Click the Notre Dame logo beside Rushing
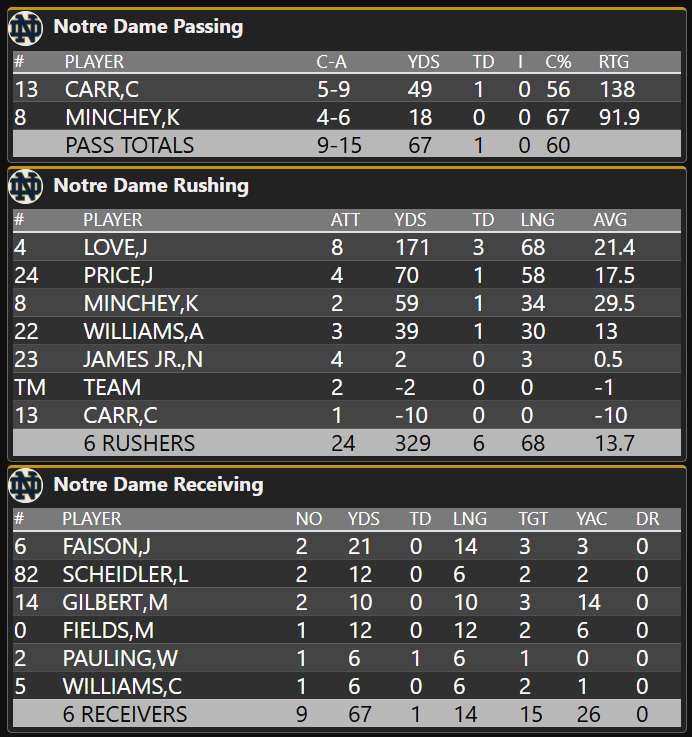This screenshot has width=692, height=737. pyautogui.click(x=25, y=185)
